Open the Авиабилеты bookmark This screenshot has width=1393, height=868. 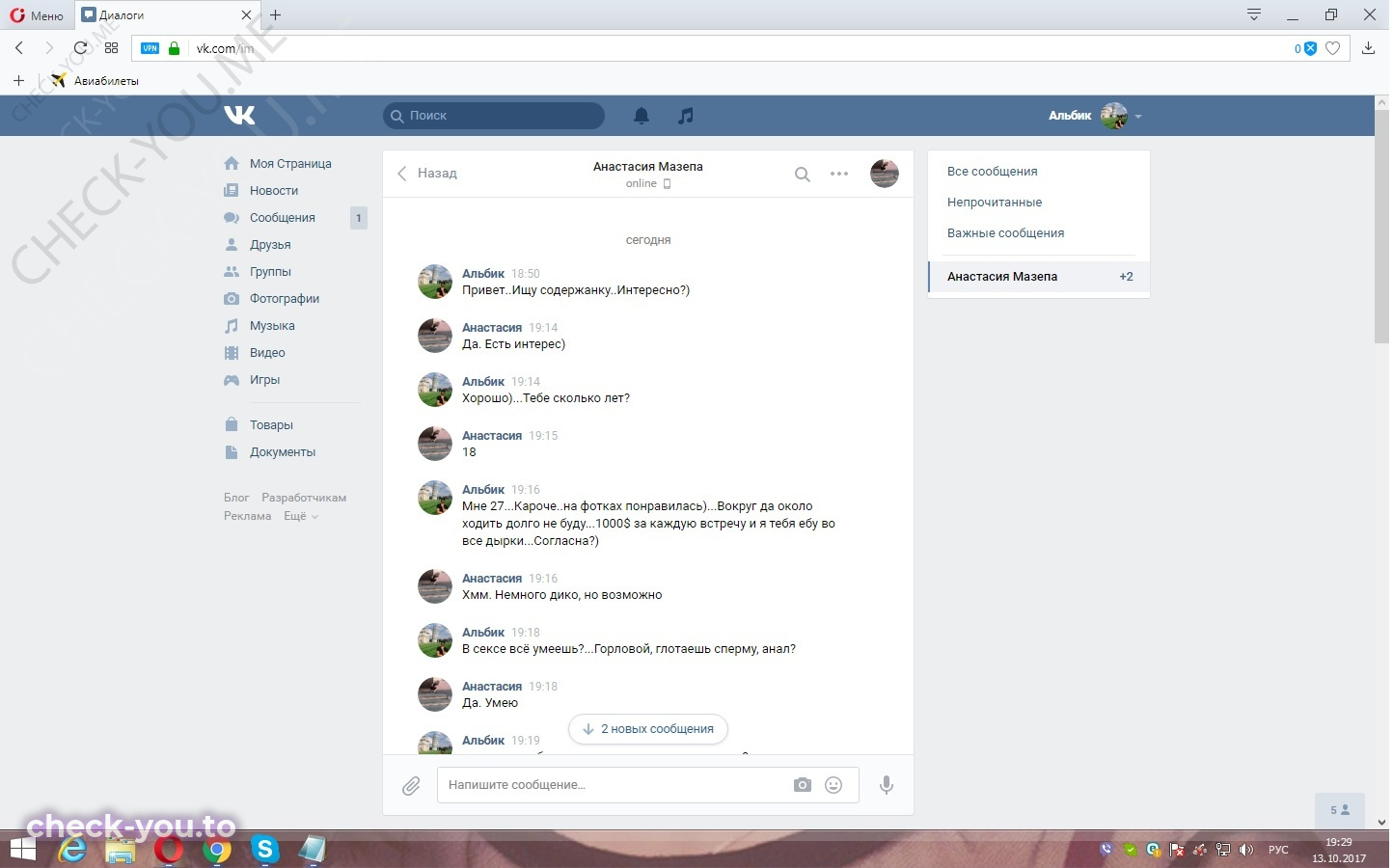coord(96,81)
